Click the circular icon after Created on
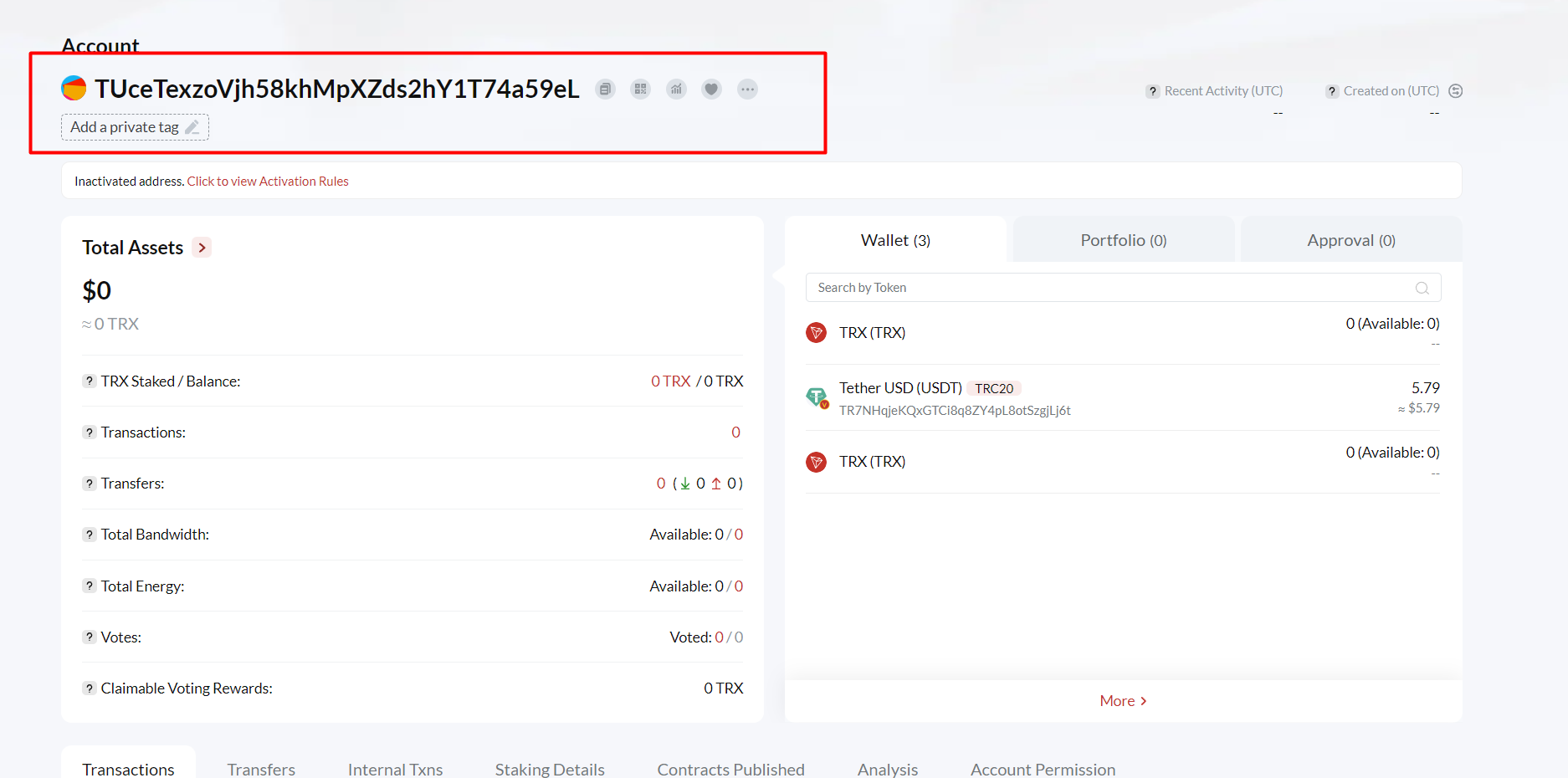The height and width of the screenshot is (778, 1568). (1456, 91)
